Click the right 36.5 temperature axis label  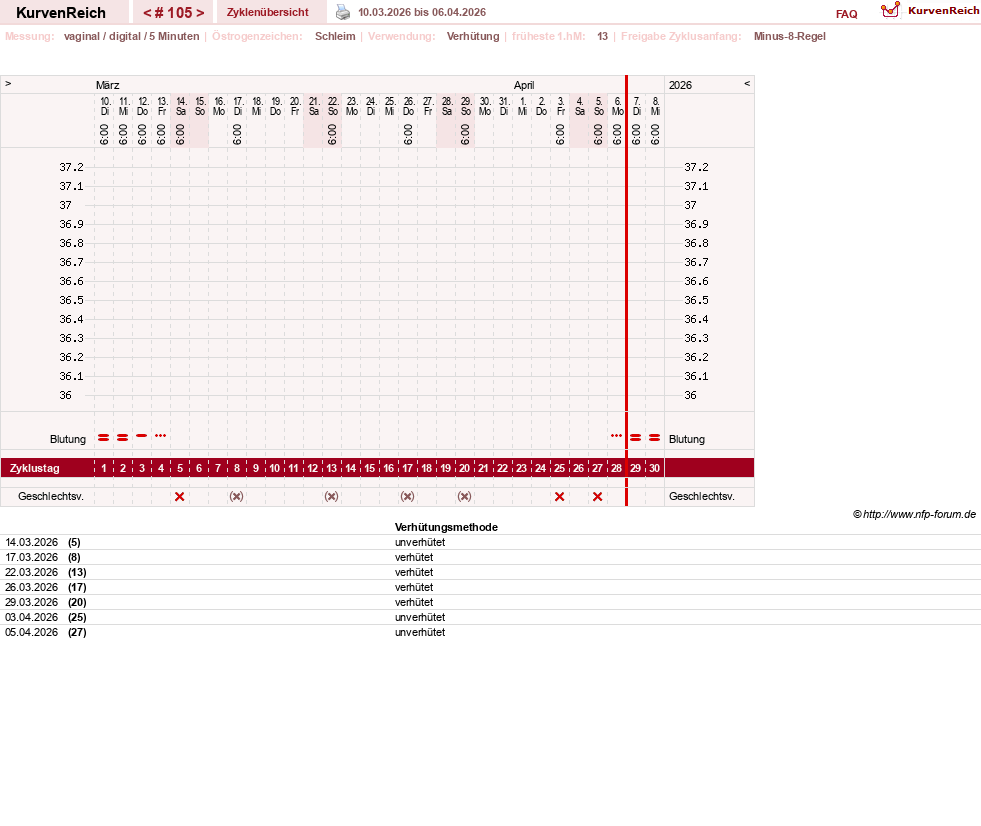click(696, 300)
